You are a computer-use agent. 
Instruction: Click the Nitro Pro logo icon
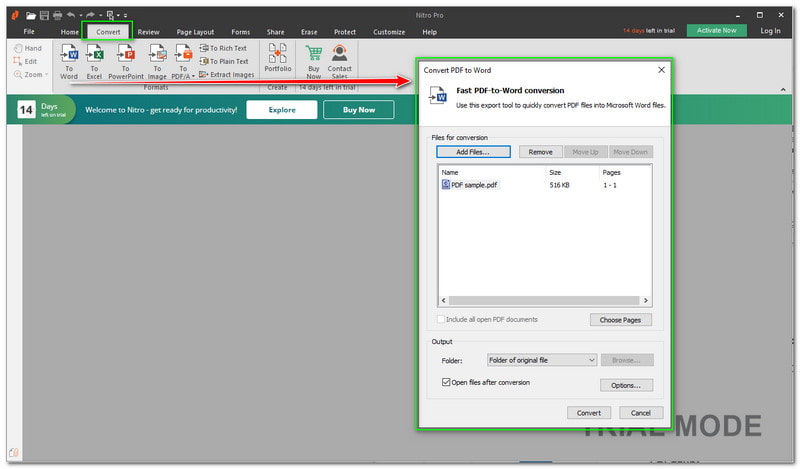point(15,15)
